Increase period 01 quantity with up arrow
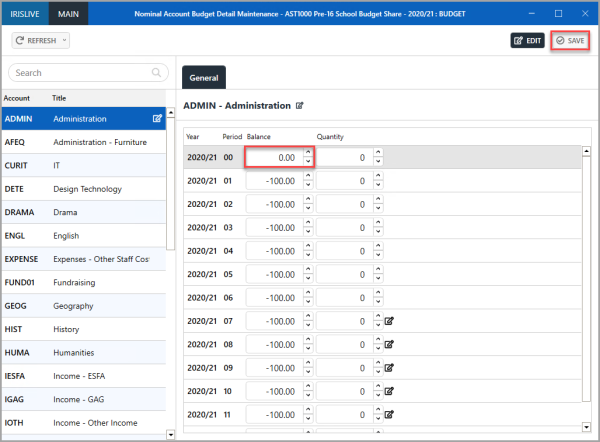Screen dimensions: 600x442 tap(377, 176)
